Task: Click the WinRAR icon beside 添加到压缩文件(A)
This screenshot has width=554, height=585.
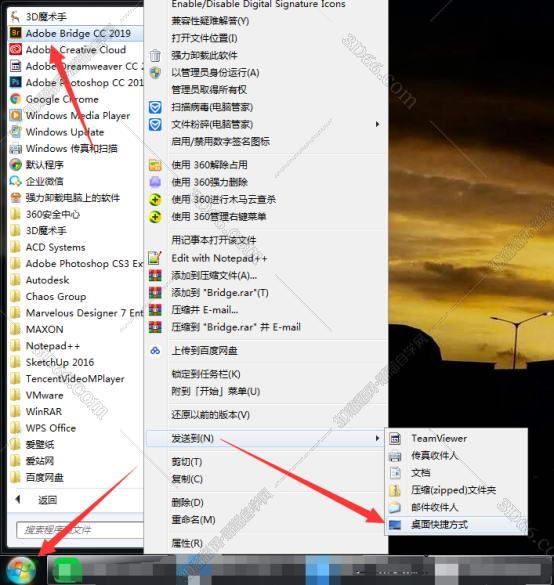Action: pos(155,276)
